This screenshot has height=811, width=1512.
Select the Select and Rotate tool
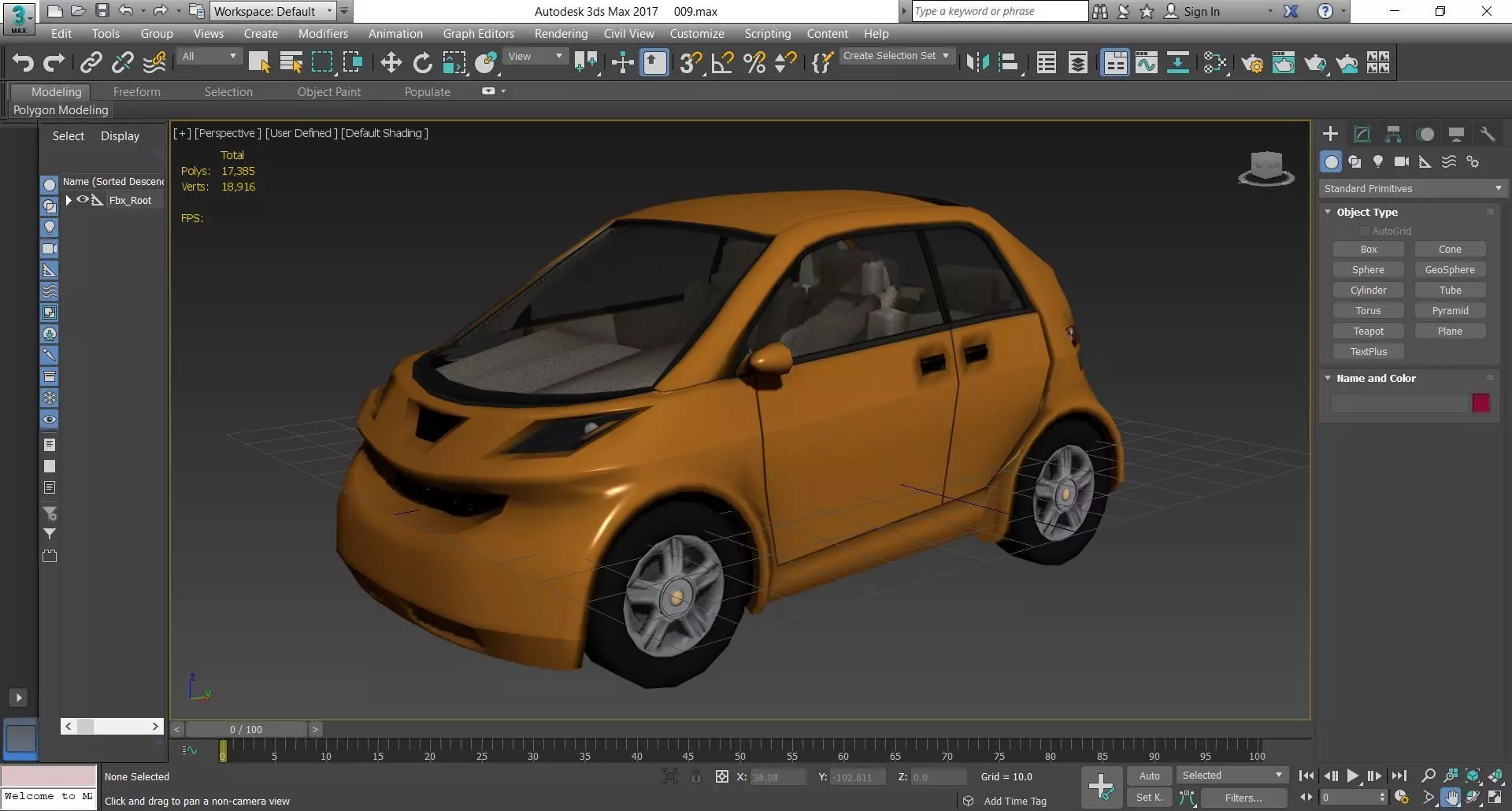pos(422,63)
